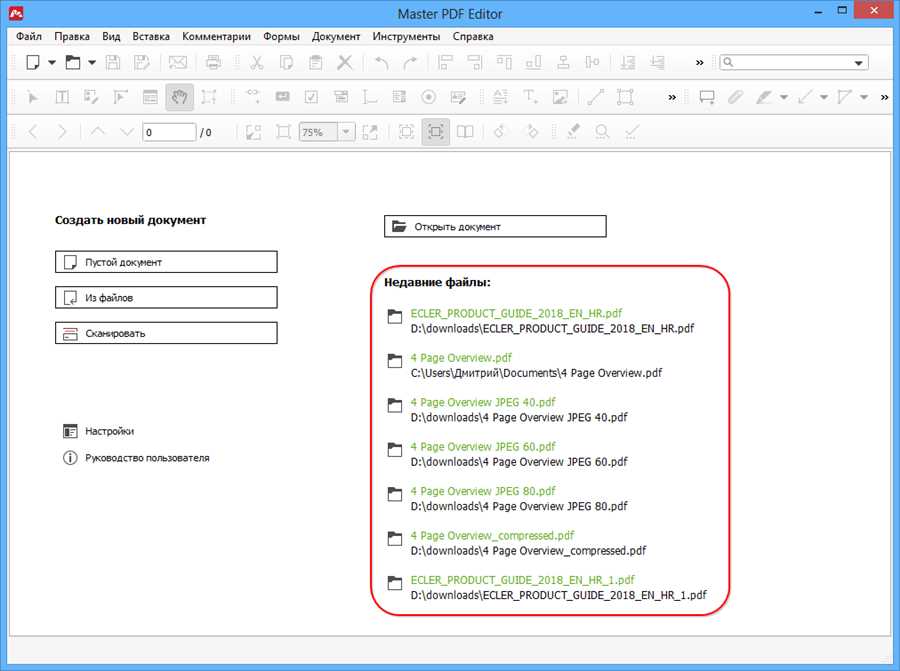Click the Print icon
Screen dimensions: 900x671
[213, 62]
